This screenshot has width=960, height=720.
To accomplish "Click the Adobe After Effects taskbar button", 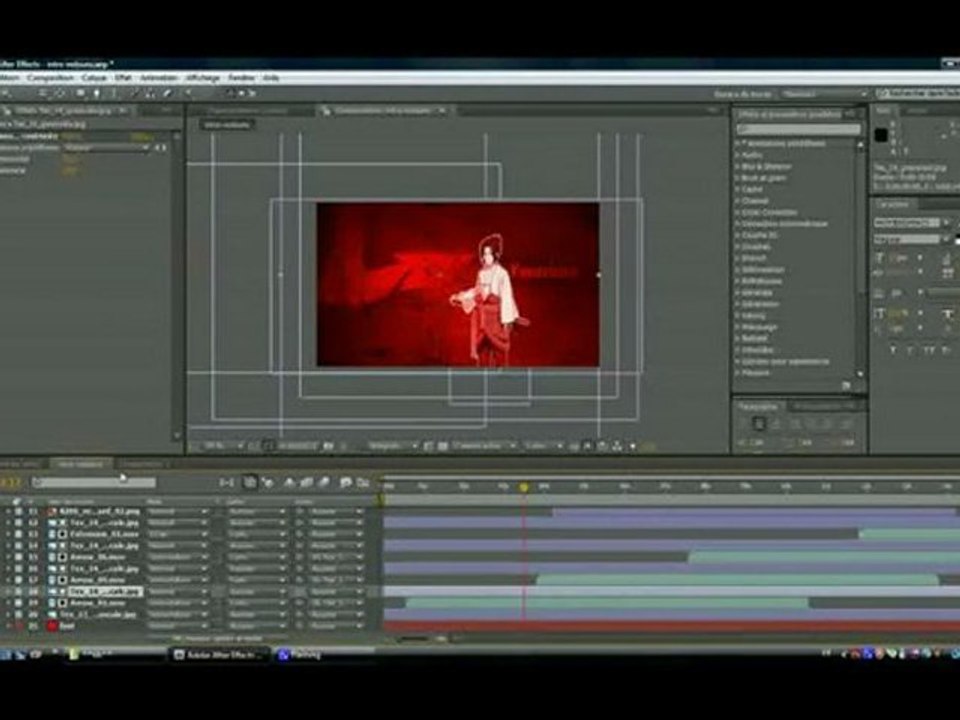I will pos(218,654).
